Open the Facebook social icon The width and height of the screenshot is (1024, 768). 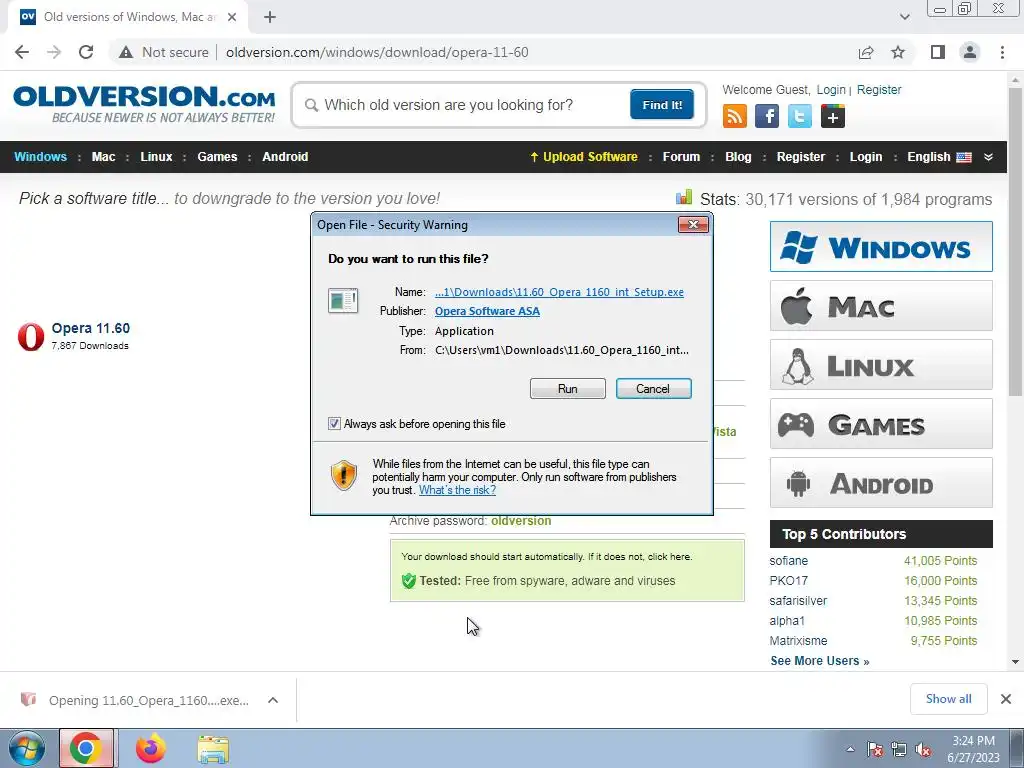pos(767,116)
